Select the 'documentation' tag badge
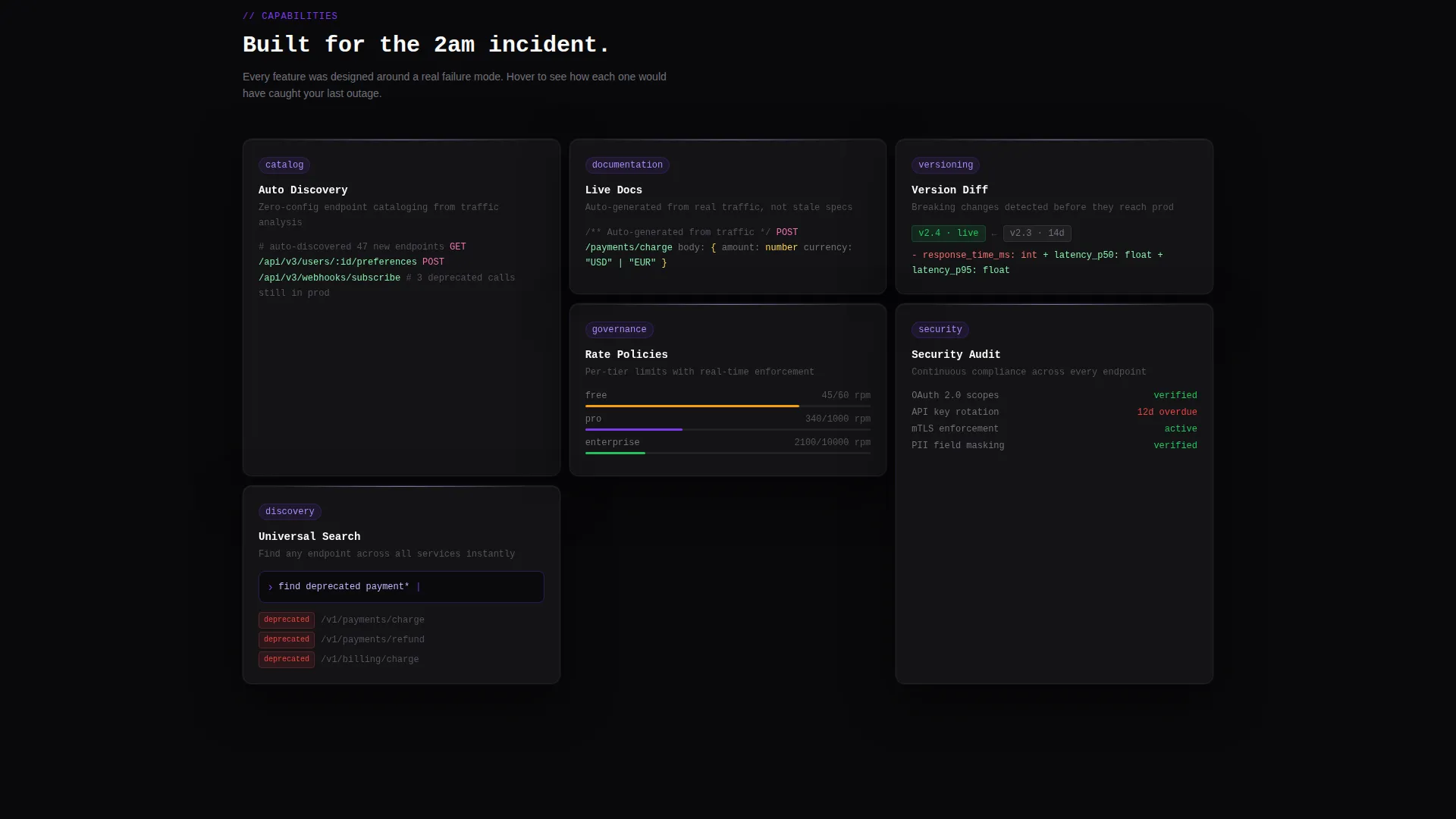 [x=627, y=165]
